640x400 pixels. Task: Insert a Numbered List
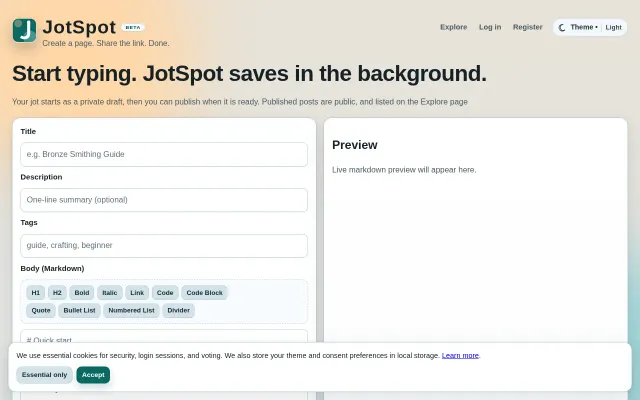coord(131,310)
